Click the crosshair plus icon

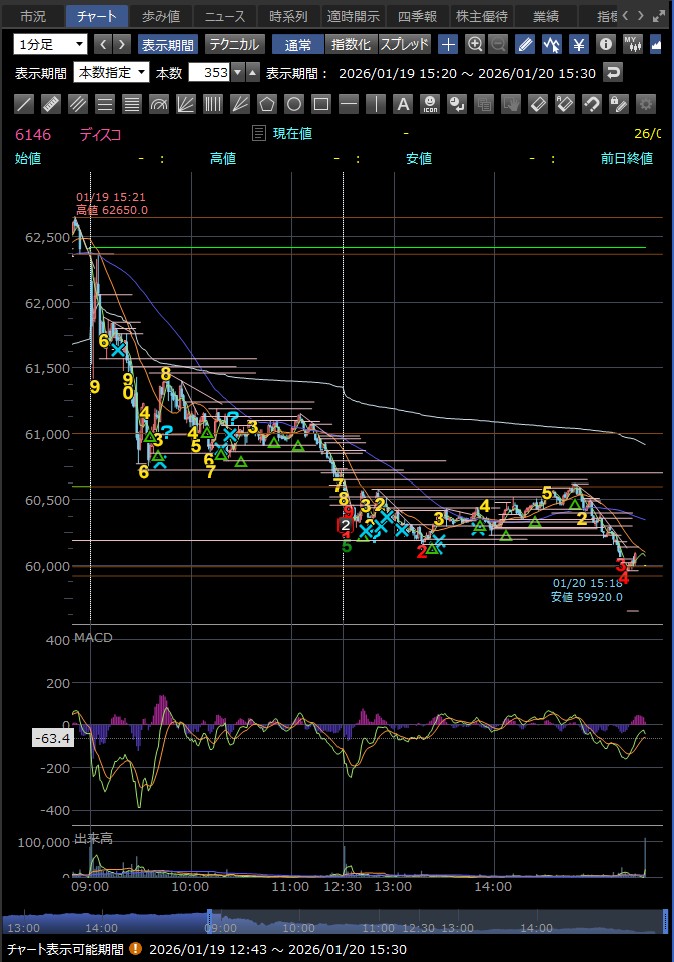448,44
